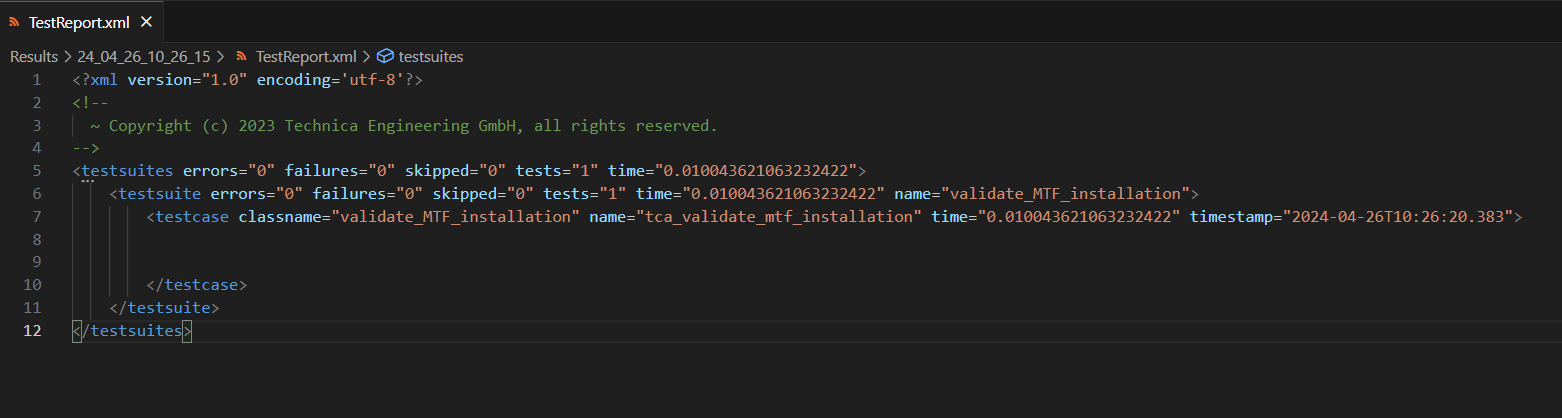1562x418 pixels.
Task: Select line 5 via its line number
Action: pos(36,170)
